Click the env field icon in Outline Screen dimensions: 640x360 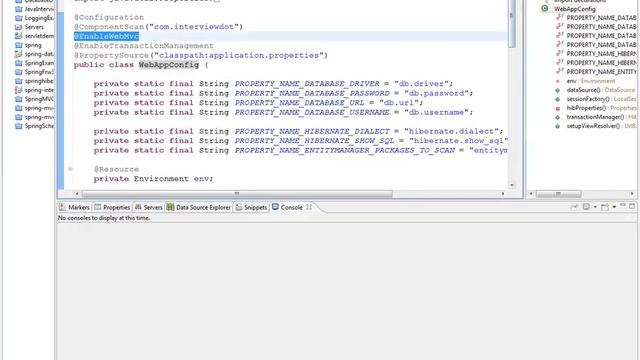[x=558, y=81]
